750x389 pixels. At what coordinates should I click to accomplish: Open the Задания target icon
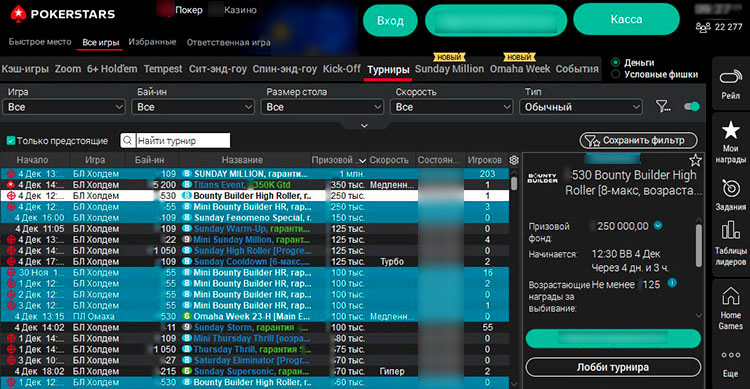730,189
